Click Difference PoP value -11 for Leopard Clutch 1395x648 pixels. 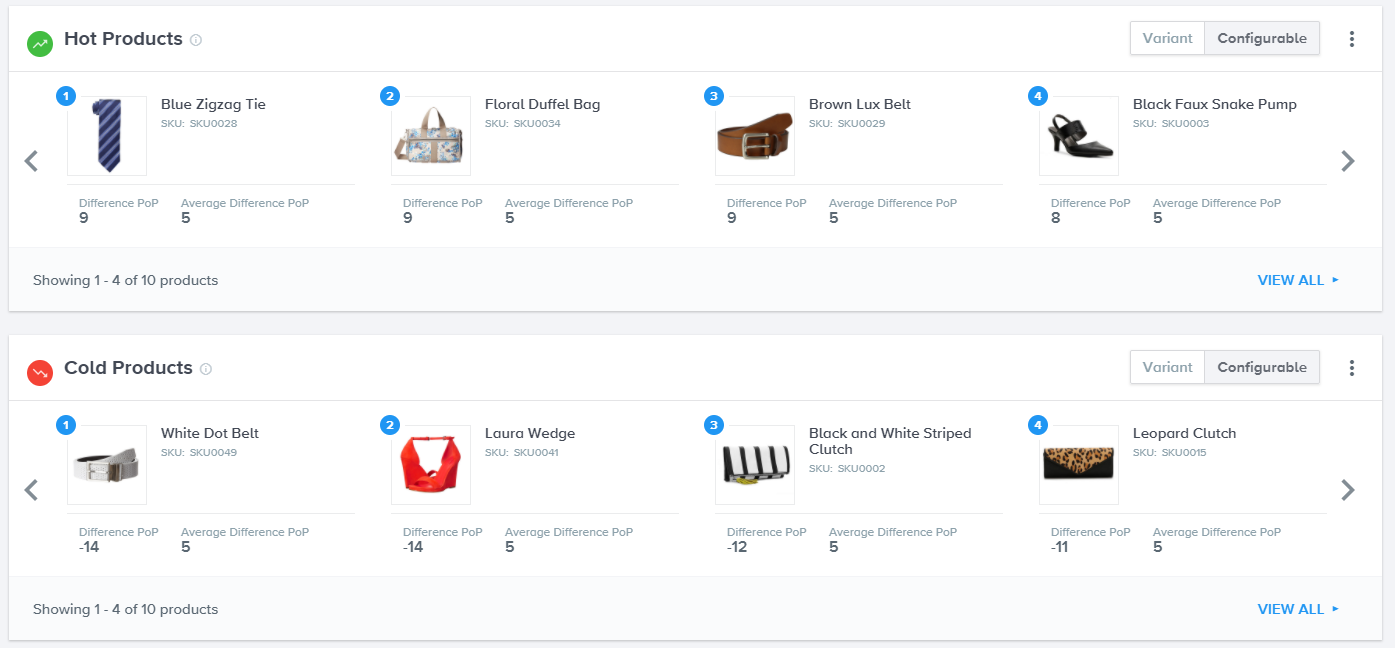(x=1060, y=547)
